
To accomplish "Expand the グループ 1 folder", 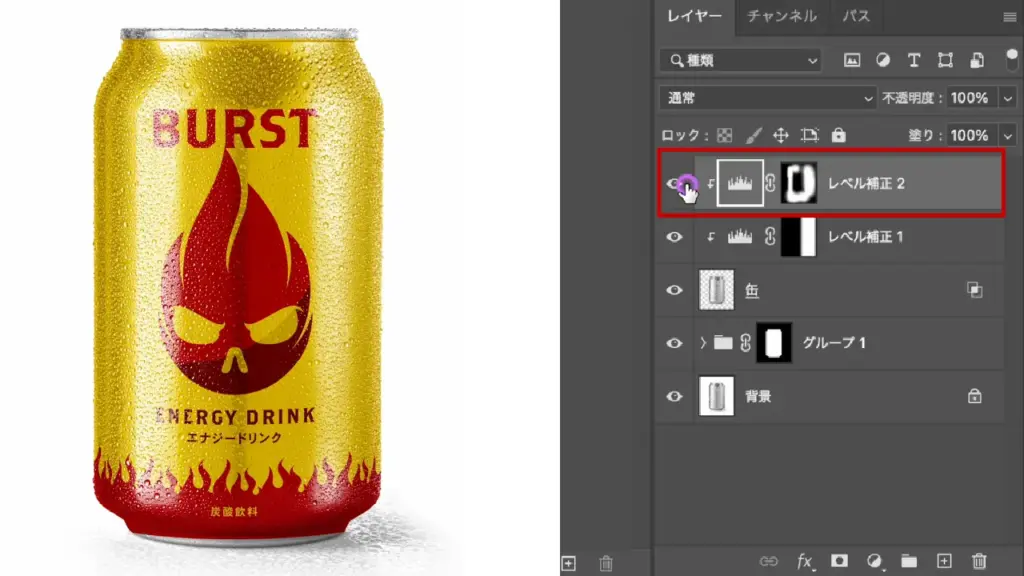I will point(703,343).
